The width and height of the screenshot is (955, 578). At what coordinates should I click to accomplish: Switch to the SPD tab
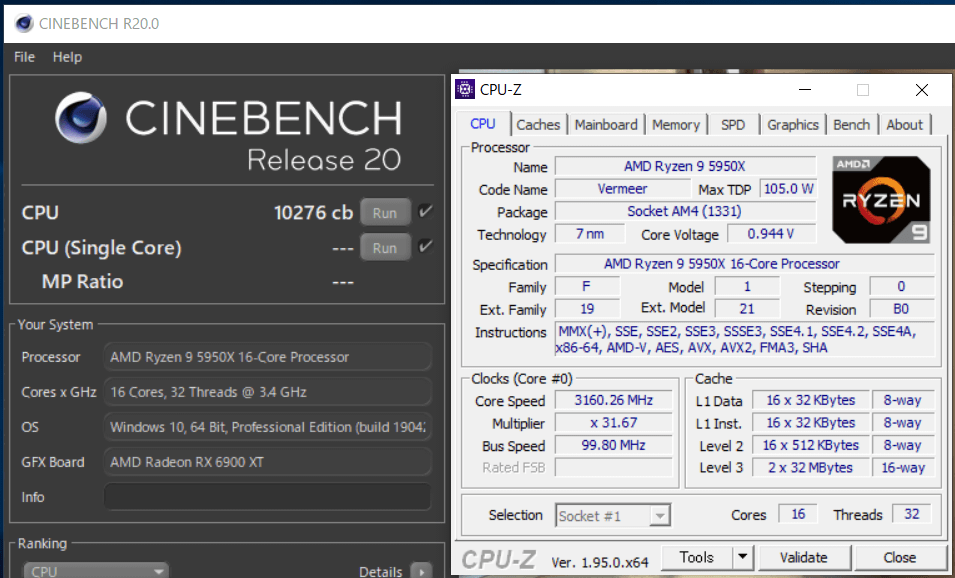click(733, 125)
